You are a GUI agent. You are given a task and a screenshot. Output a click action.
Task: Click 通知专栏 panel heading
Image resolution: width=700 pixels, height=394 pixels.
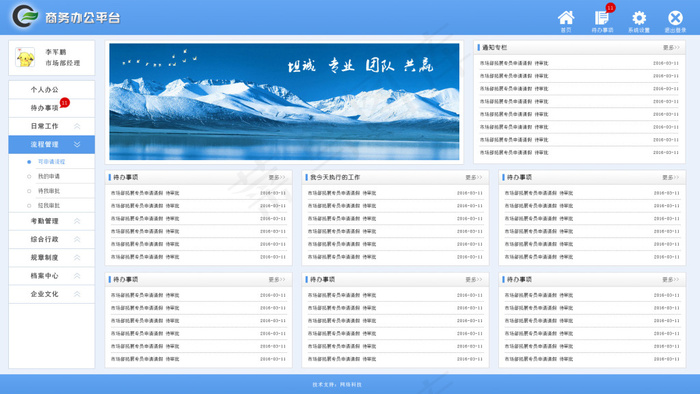[495, 48]
